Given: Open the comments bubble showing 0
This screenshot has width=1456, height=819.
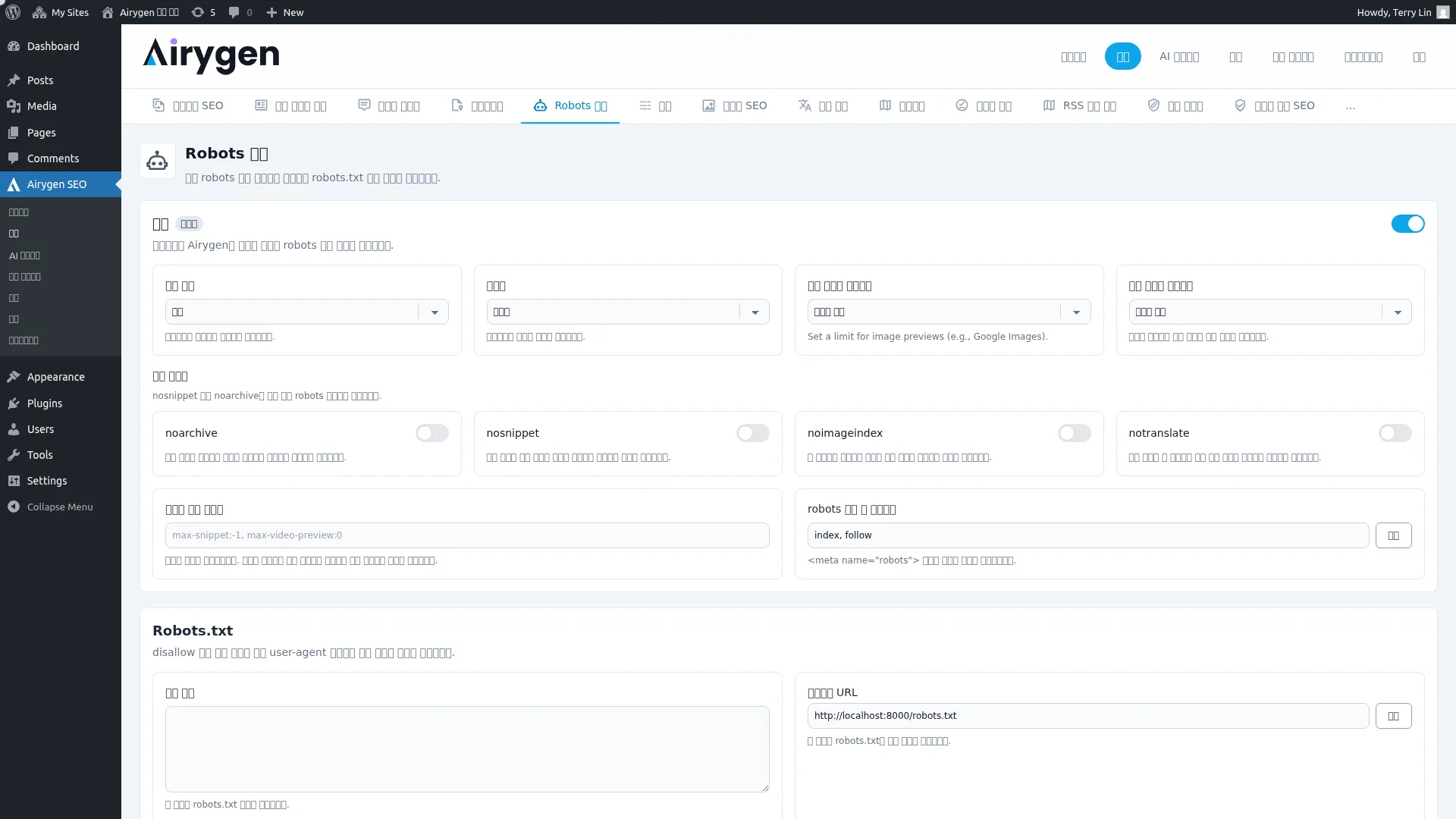Looking at the screenshot, I should pos(240,12).
